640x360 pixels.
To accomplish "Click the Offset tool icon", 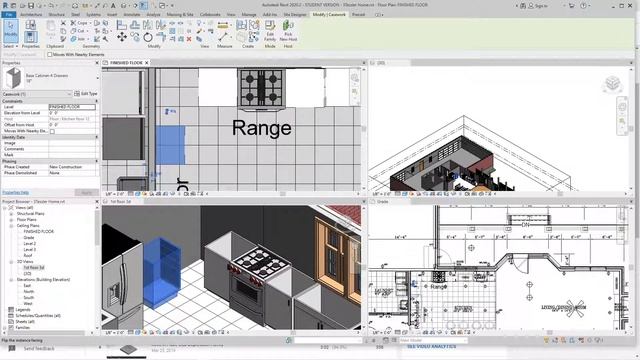I will point(135,24).
